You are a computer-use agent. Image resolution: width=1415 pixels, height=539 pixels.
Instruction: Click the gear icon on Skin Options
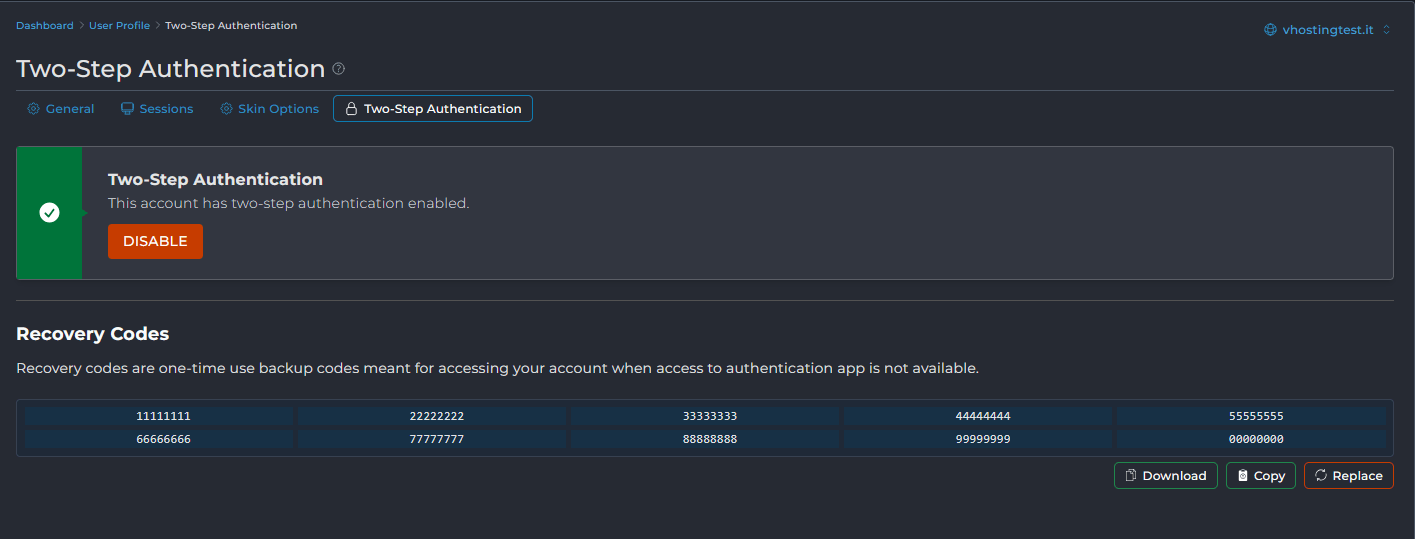226,109
